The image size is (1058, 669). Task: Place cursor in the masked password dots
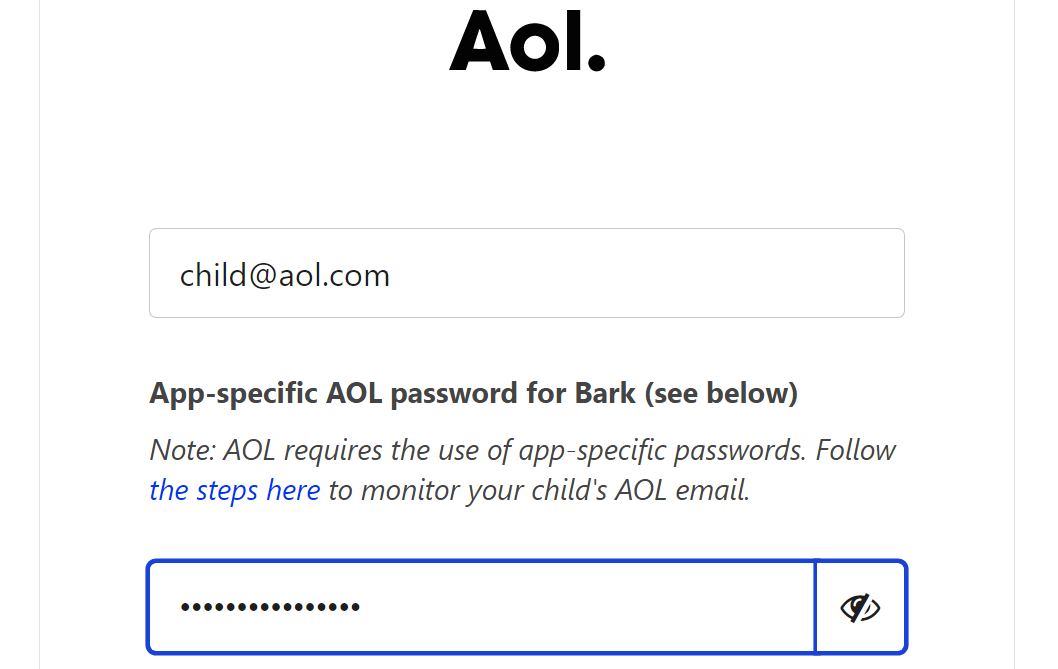270,607
